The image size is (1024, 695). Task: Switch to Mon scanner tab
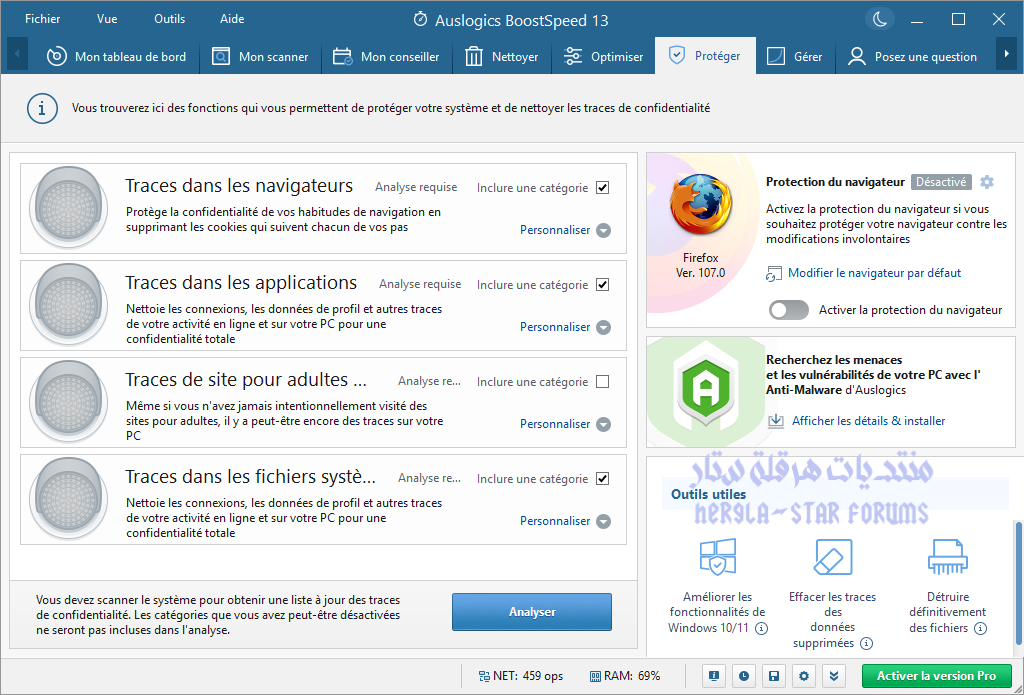coord(261,57)
